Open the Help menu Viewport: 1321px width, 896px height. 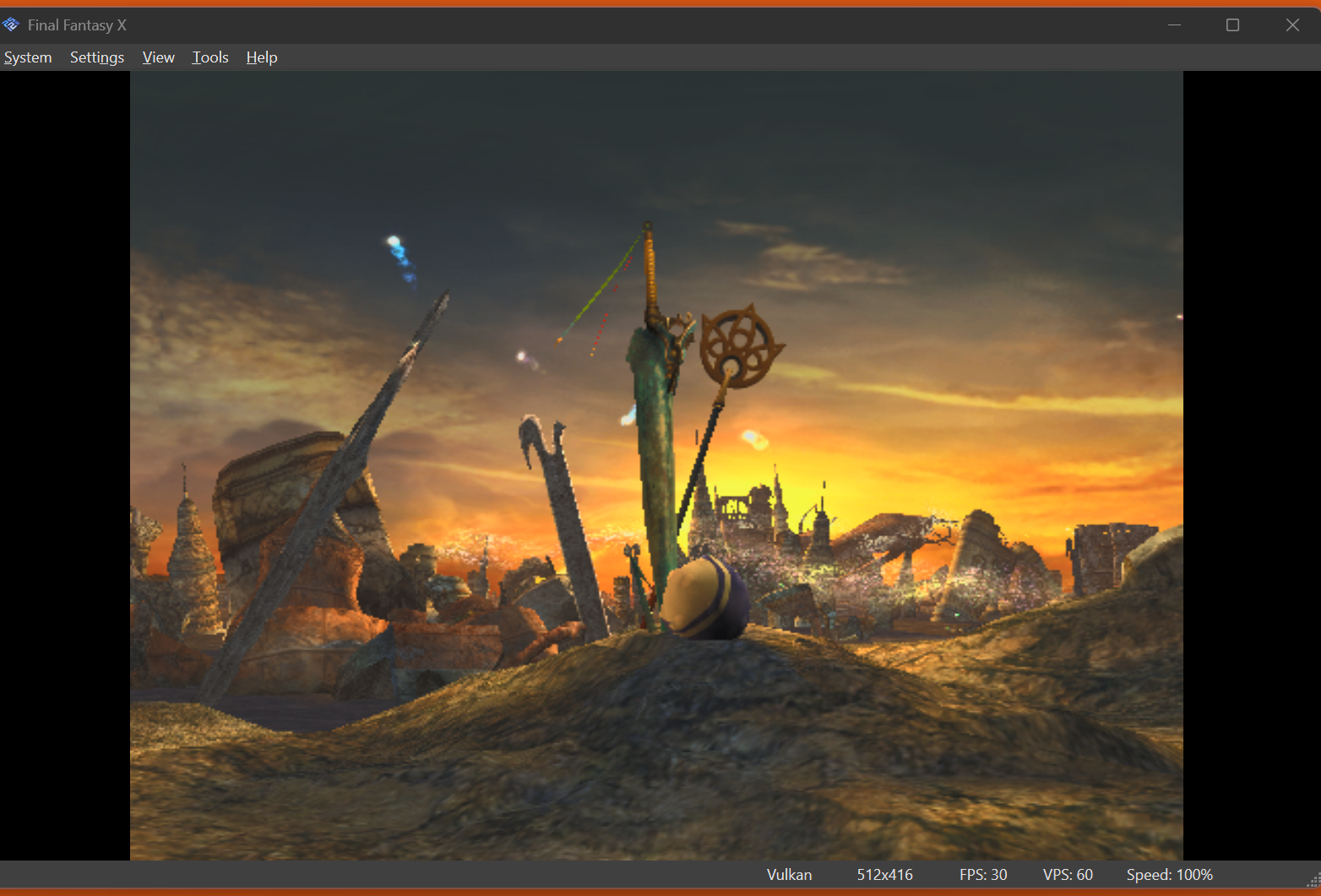262,57
